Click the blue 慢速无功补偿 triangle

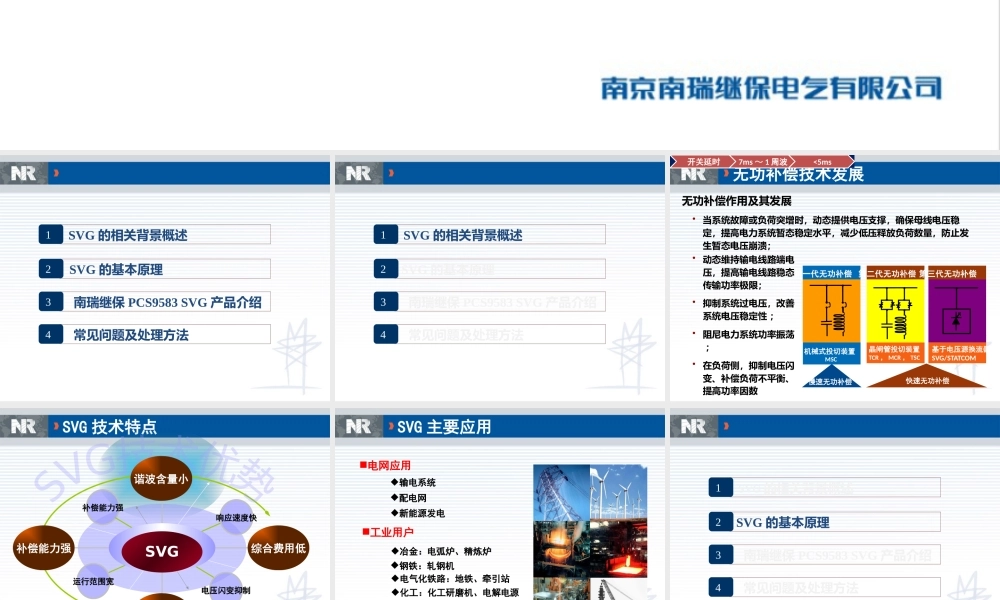pos(831,377)
